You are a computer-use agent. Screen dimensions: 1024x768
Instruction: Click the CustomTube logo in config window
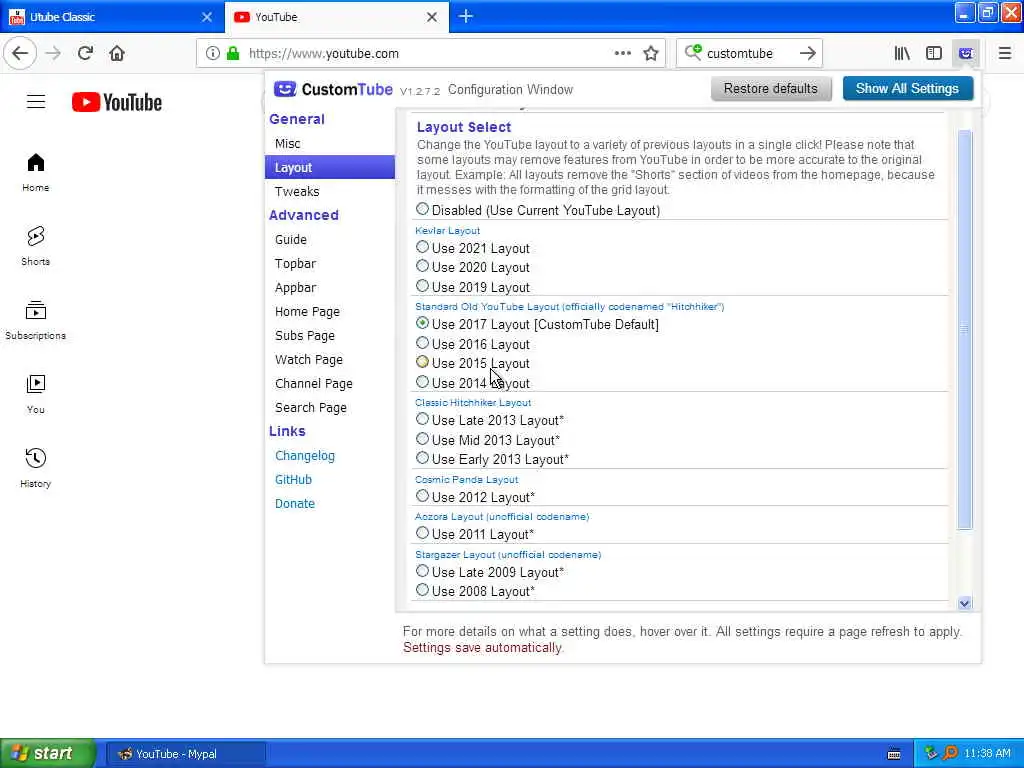pyautogui.click(x=333, y=89)
